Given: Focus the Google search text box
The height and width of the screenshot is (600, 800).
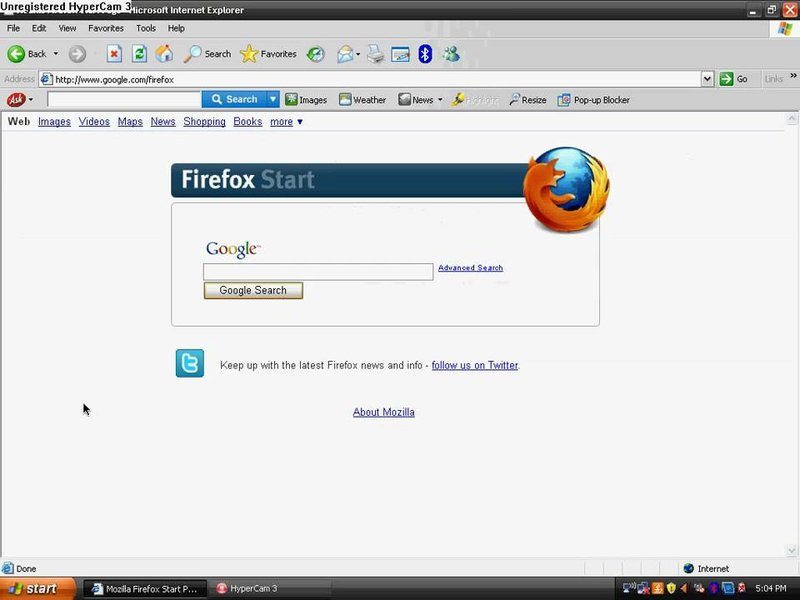Looking at the screenshot, I should [x=318, y=272].
